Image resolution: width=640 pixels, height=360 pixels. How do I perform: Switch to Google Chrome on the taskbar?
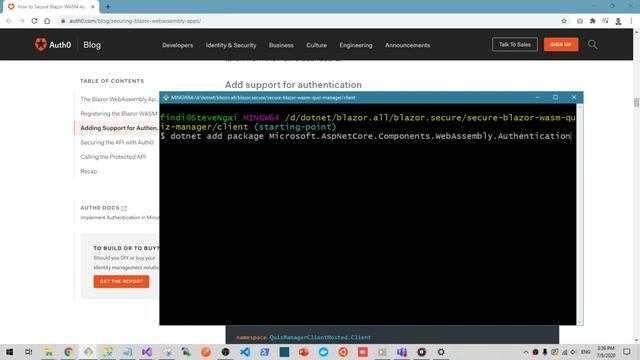pyautogui.click(x=68, y=352)
